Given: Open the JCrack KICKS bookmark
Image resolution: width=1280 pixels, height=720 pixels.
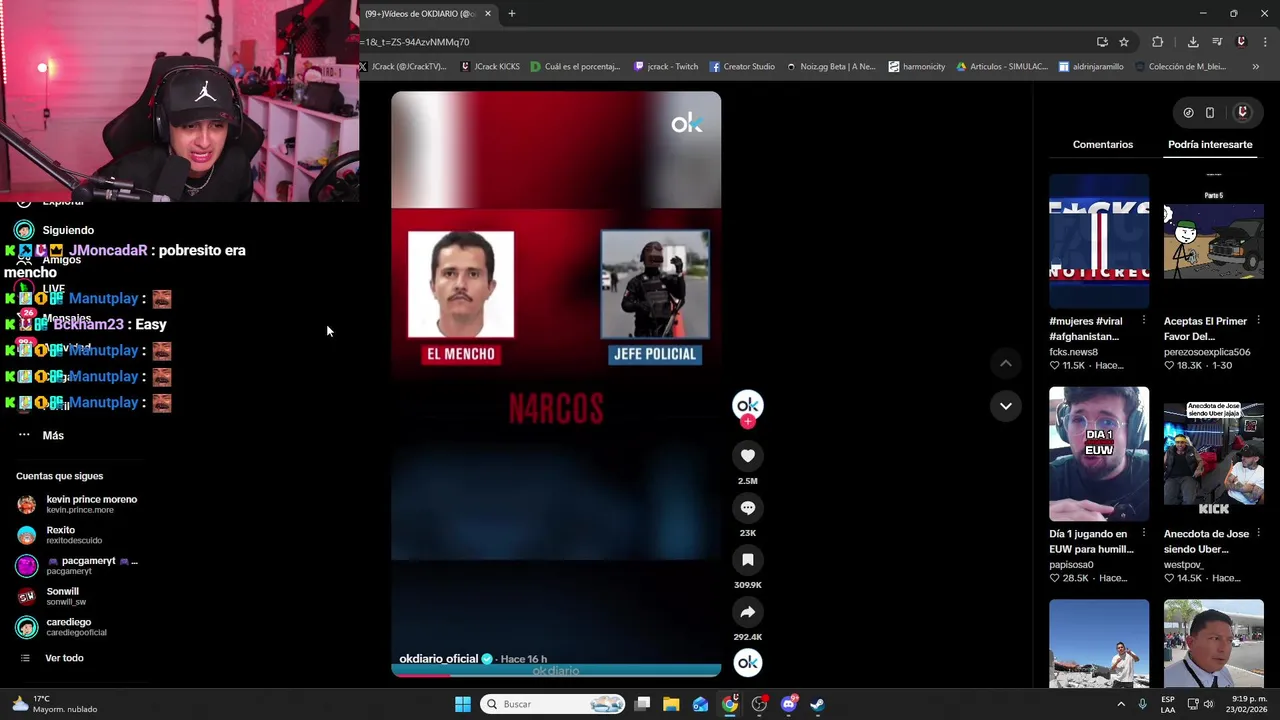Looking at the screenshot, I should pyautogui.click(x=490, y=67).
